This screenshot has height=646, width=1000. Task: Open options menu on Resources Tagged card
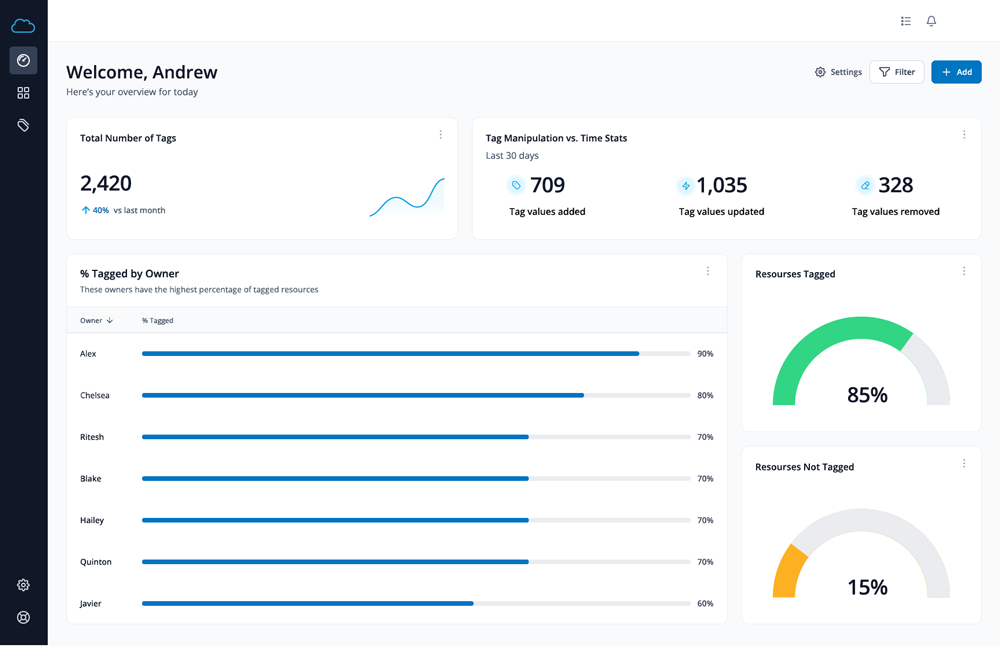coord(964,271)
